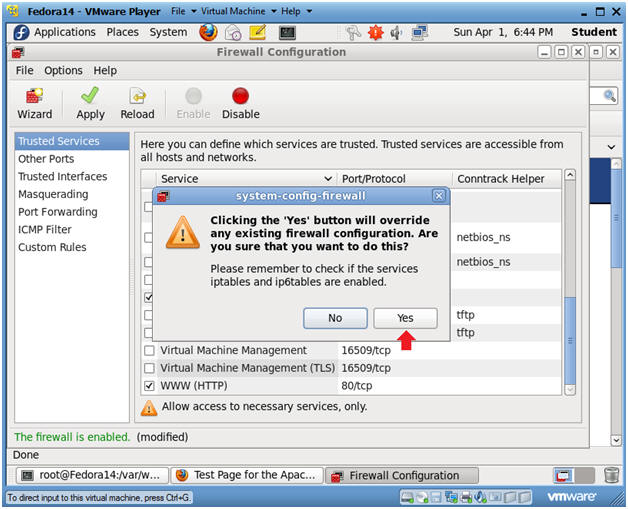
Task: Confirm override by clicking Yes
Action: click(x=405, y=318)
